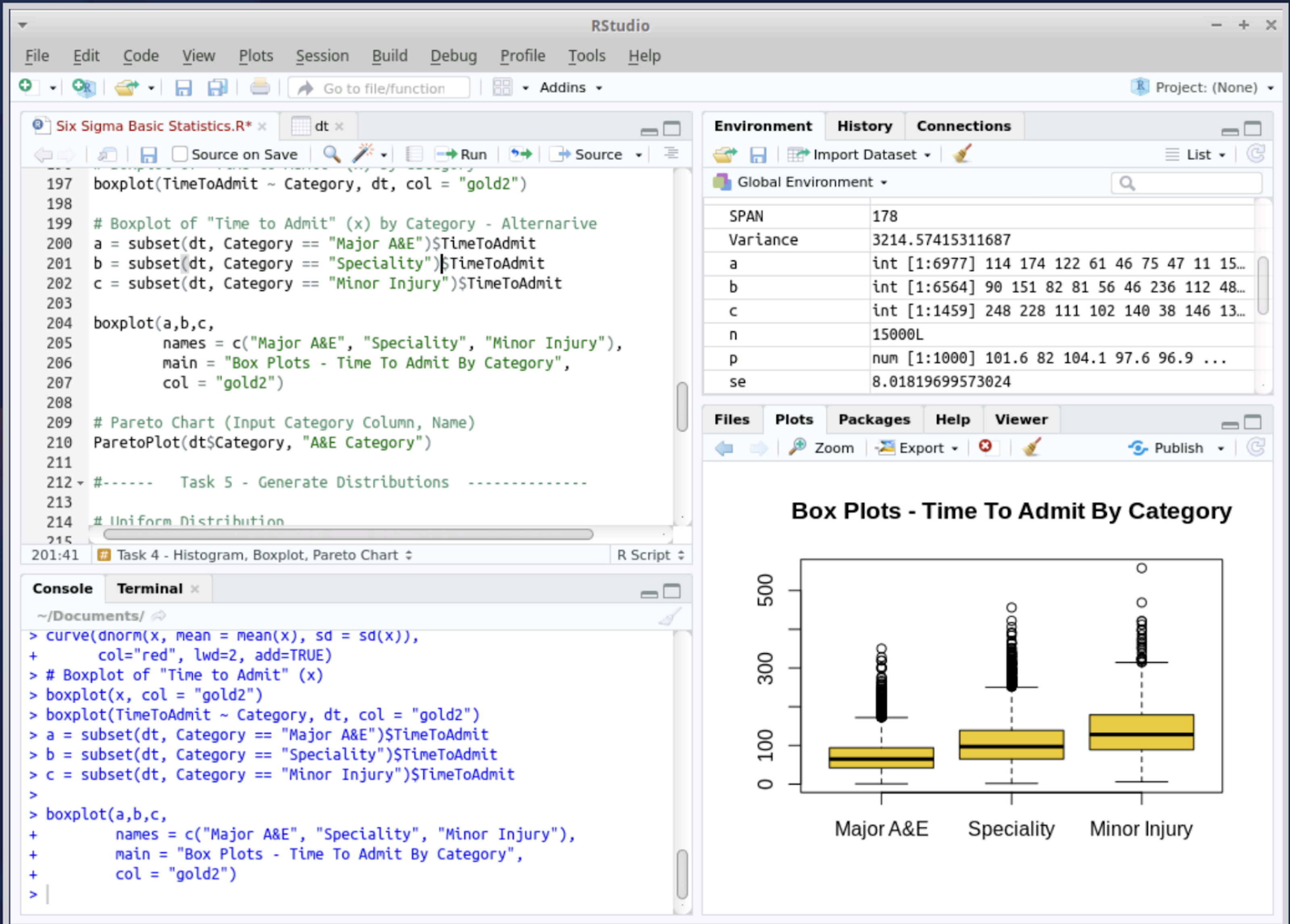Click the Go to file/function field

(x=384, y=88)
